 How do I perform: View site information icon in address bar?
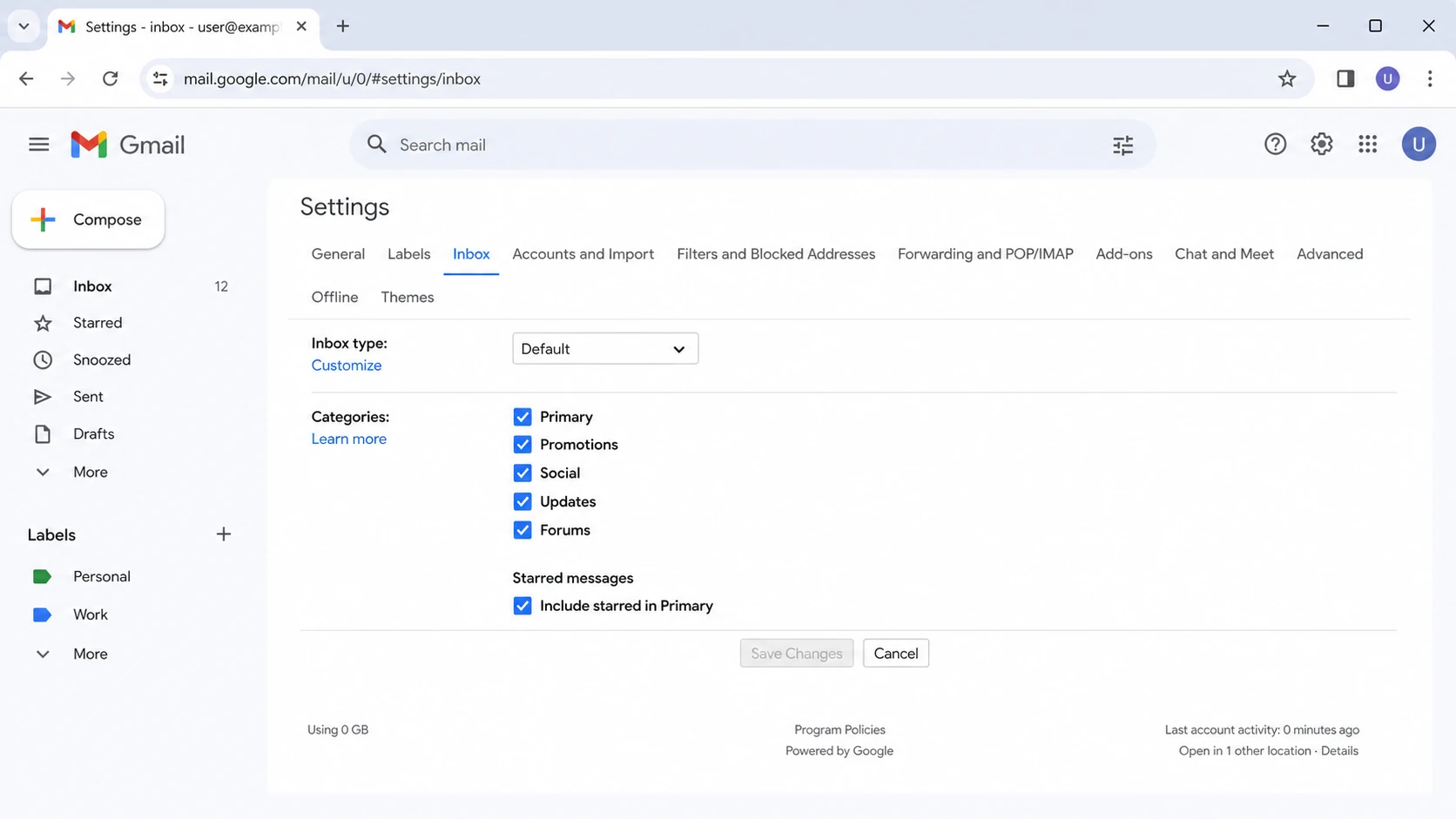160,78
